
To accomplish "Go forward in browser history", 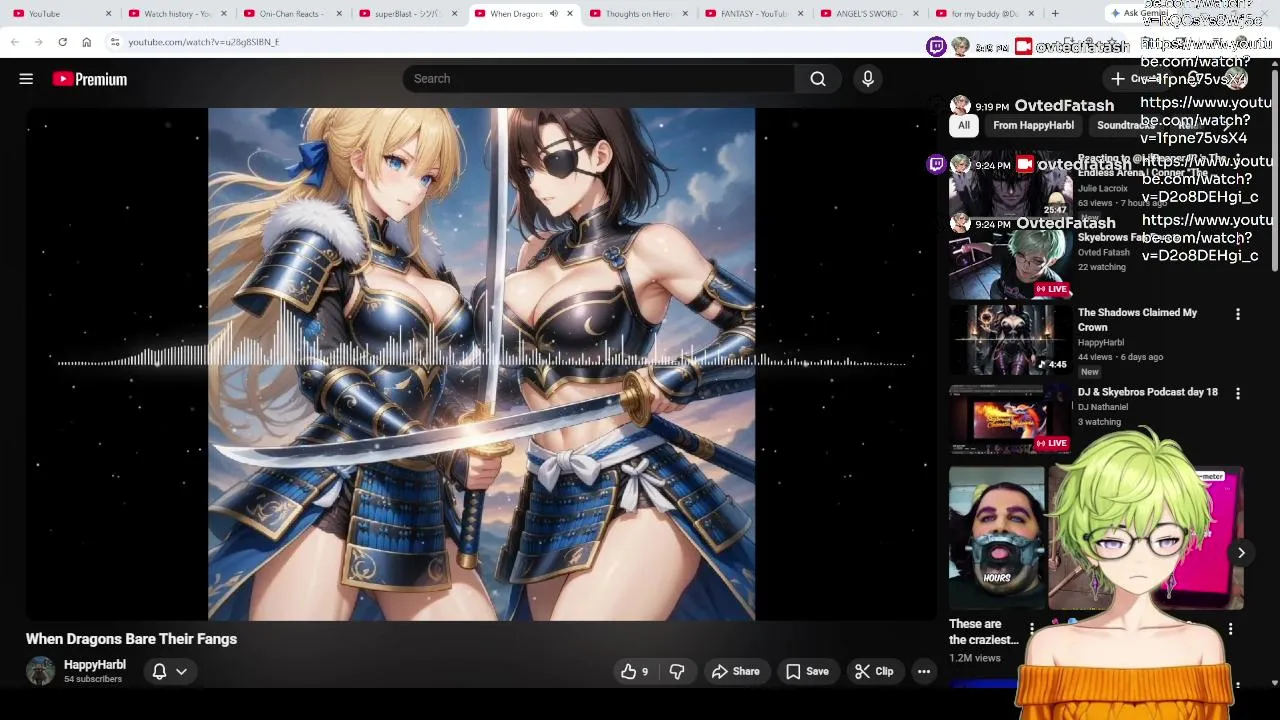I will tap(38, 42).
